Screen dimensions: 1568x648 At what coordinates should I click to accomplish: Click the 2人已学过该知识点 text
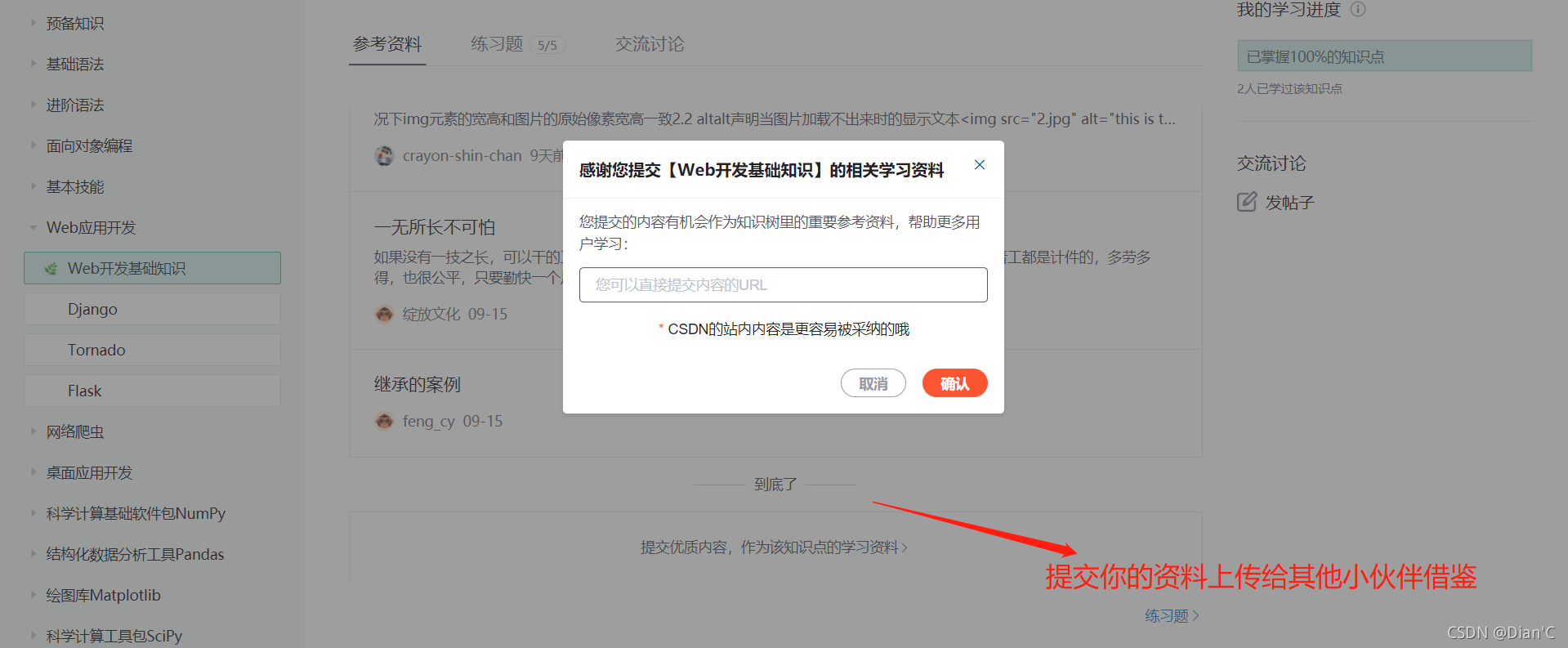point(1289,88)
